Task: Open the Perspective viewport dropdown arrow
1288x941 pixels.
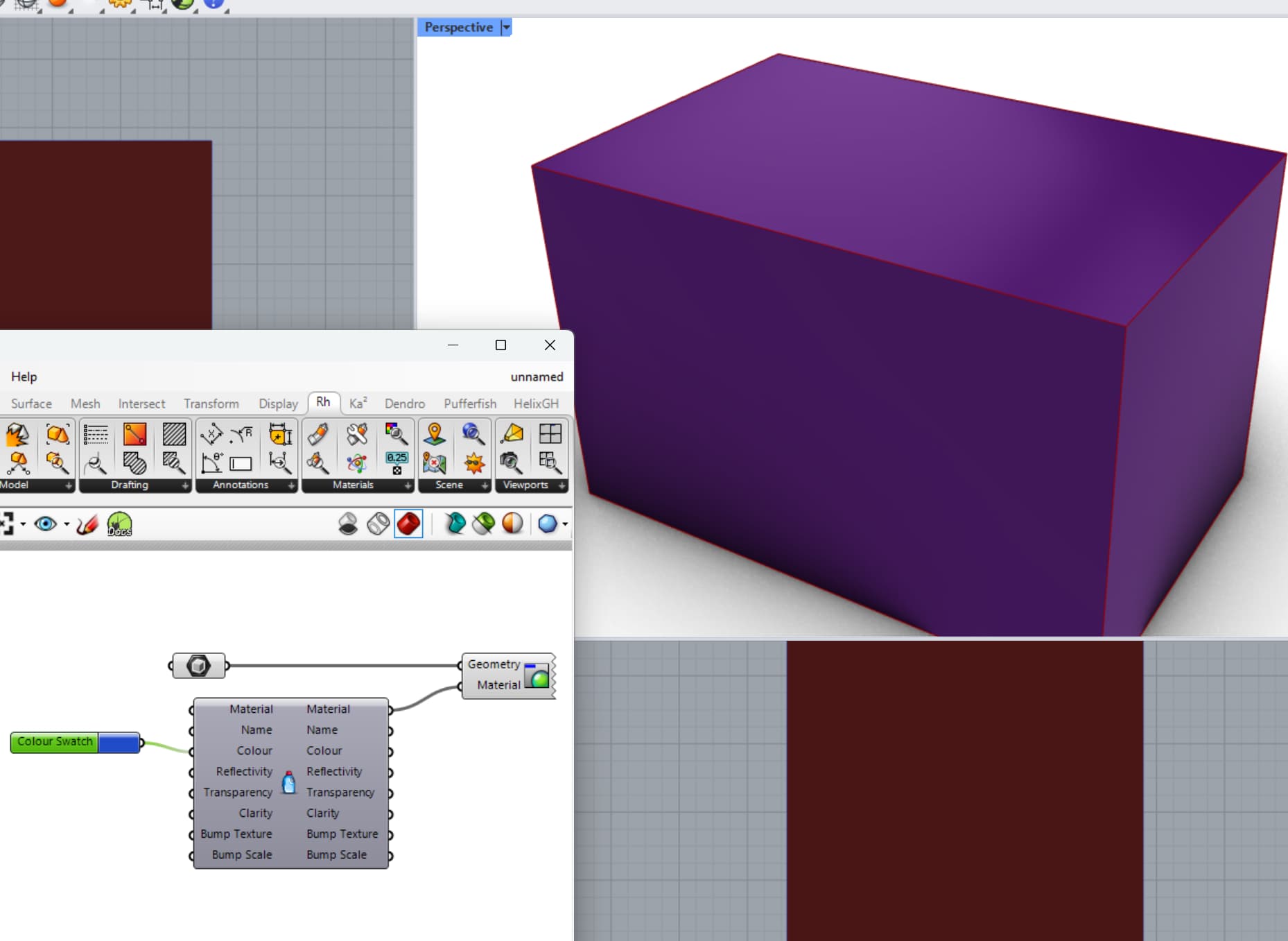Action: click(506, 27)
